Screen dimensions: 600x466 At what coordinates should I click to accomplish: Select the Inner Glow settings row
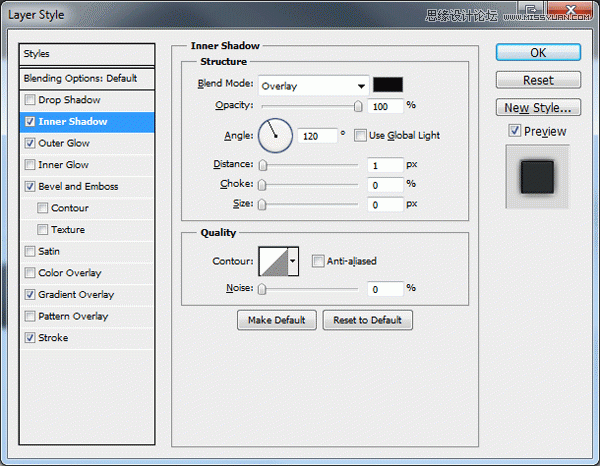(87, 165)
